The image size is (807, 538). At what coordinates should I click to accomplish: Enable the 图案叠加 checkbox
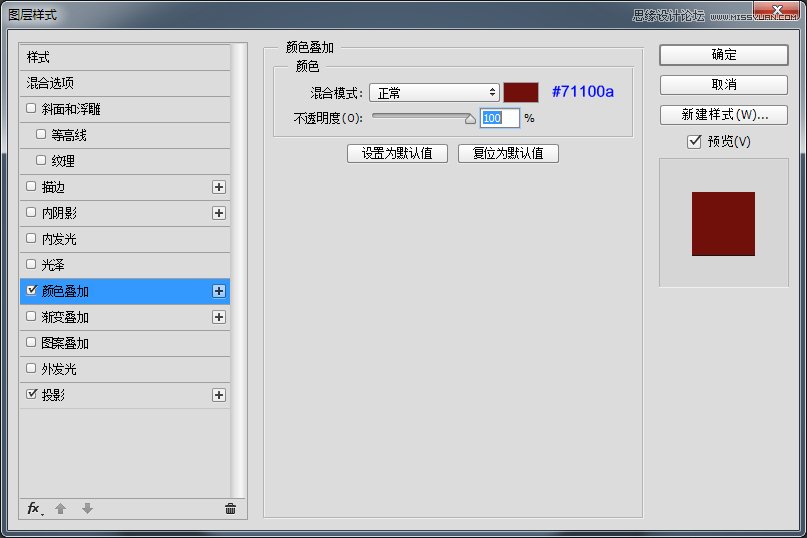(x=31, y=342)
